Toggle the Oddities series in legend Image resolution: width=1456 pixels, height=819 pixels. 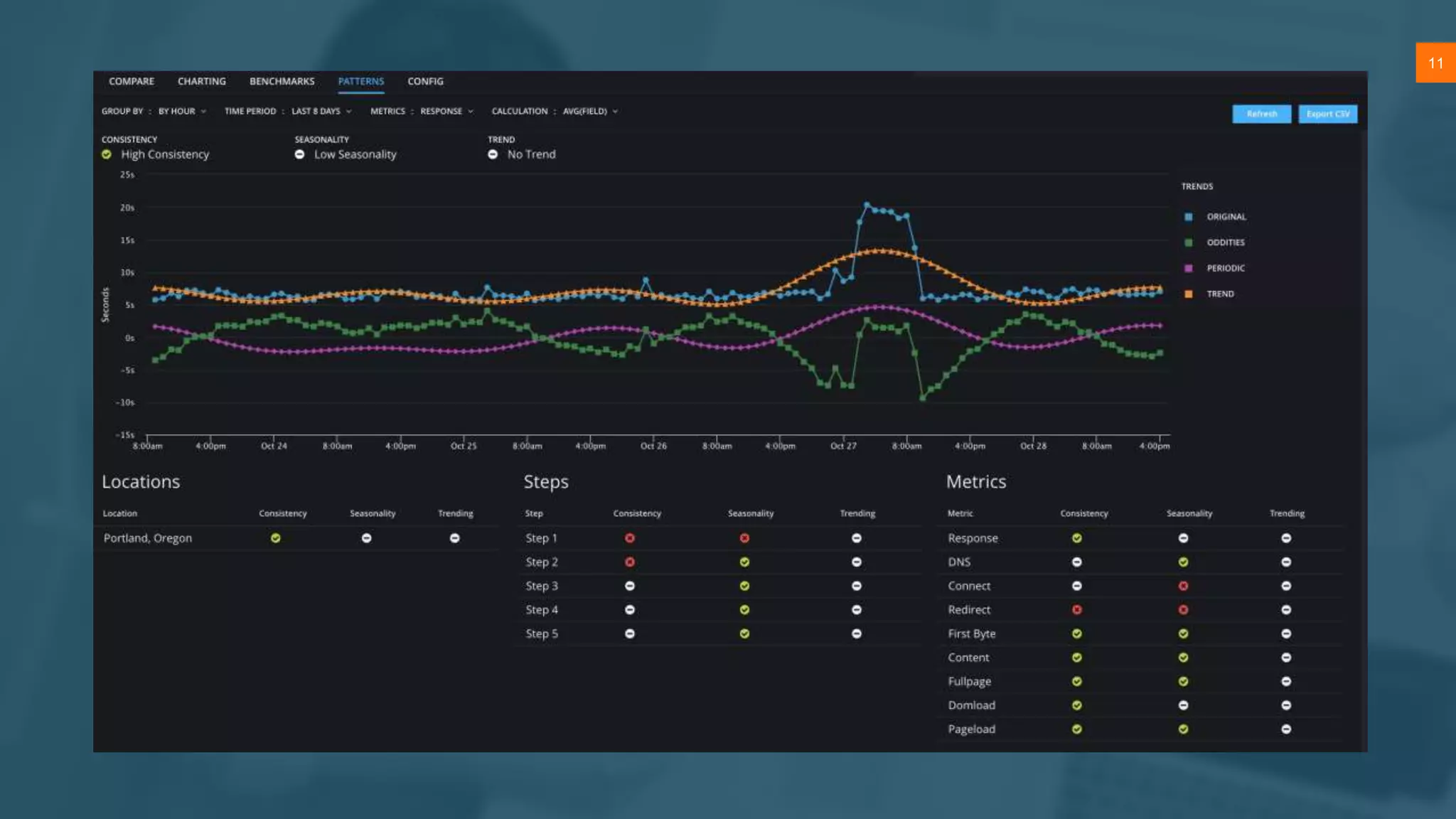1225,242
